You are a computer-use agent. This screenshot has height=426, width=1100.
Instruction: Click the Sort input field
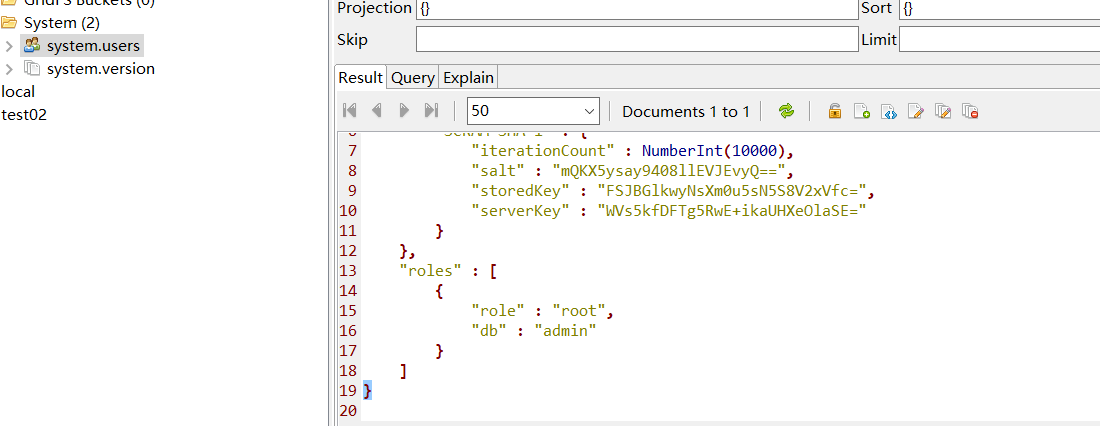click(1000, 8)
